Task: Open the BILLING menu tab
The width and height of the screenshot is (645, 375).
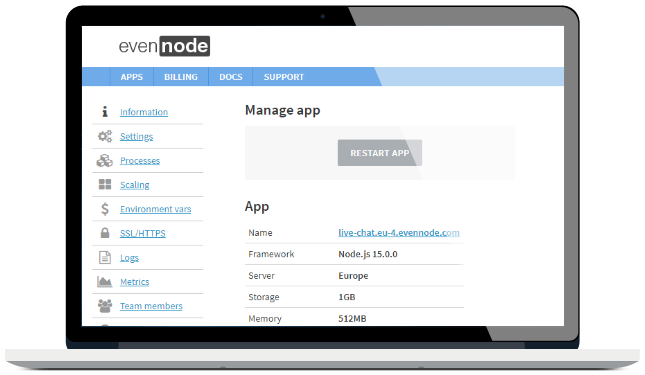Action: click(x=181, y=77)
